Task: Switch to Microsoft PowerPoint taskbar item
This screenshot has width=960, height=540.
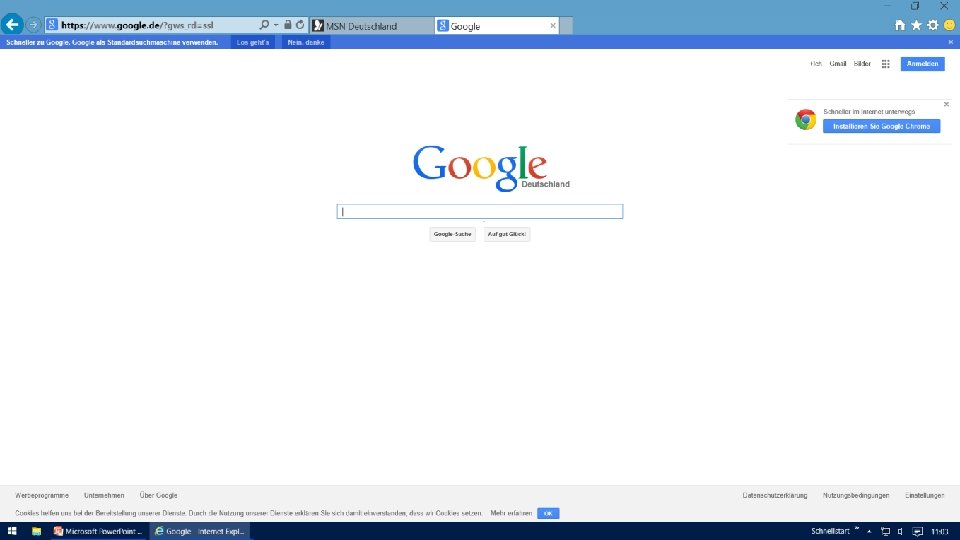Action: 99,531
